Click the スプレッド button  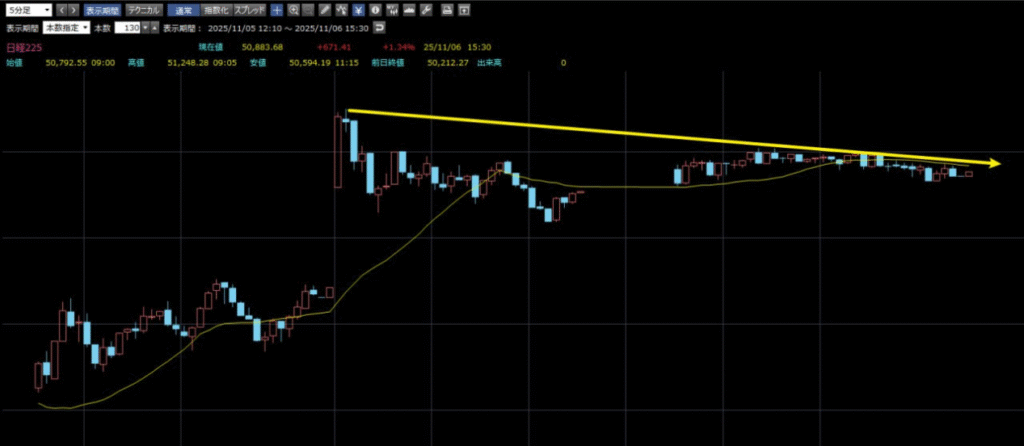click(x=249, y=10)
